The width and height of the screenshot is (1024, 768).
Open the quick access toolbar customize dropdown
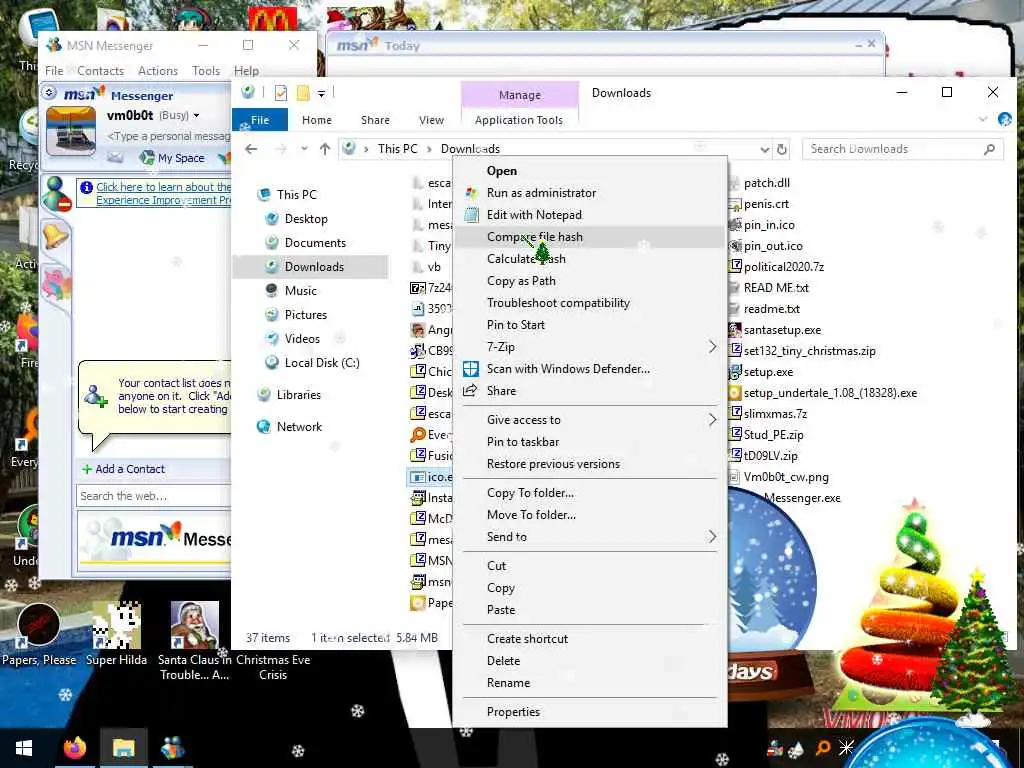click(321, 94)
